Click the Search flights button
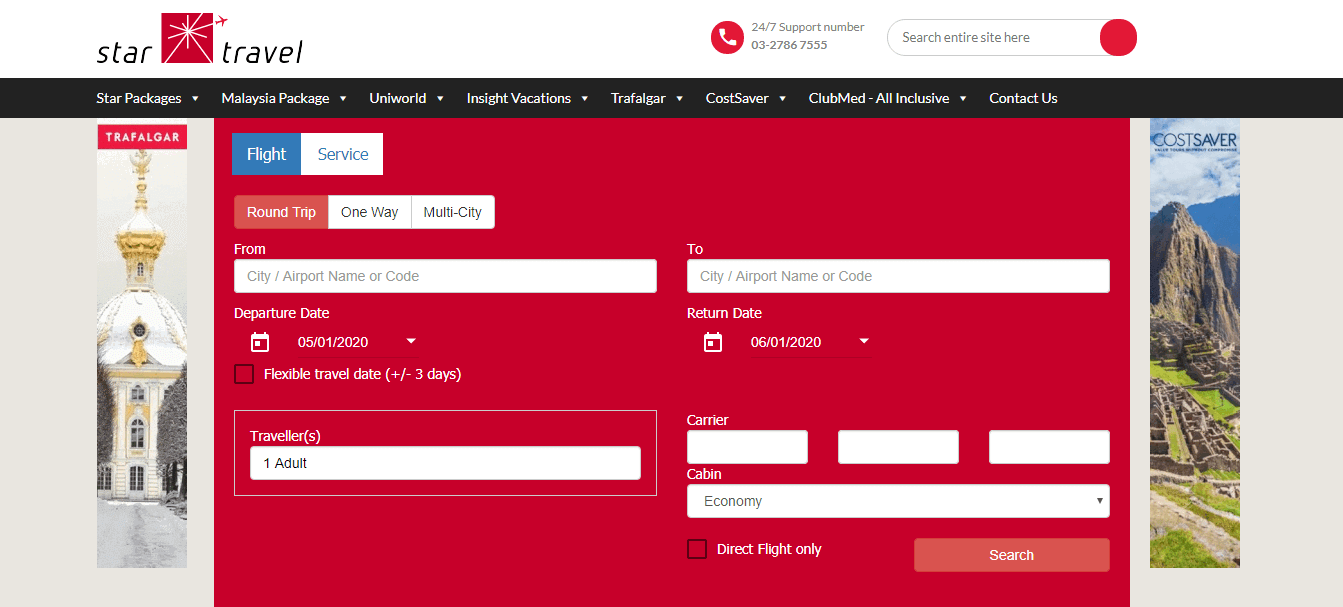Screen dimensions: 1343x607 [1012, 555]
